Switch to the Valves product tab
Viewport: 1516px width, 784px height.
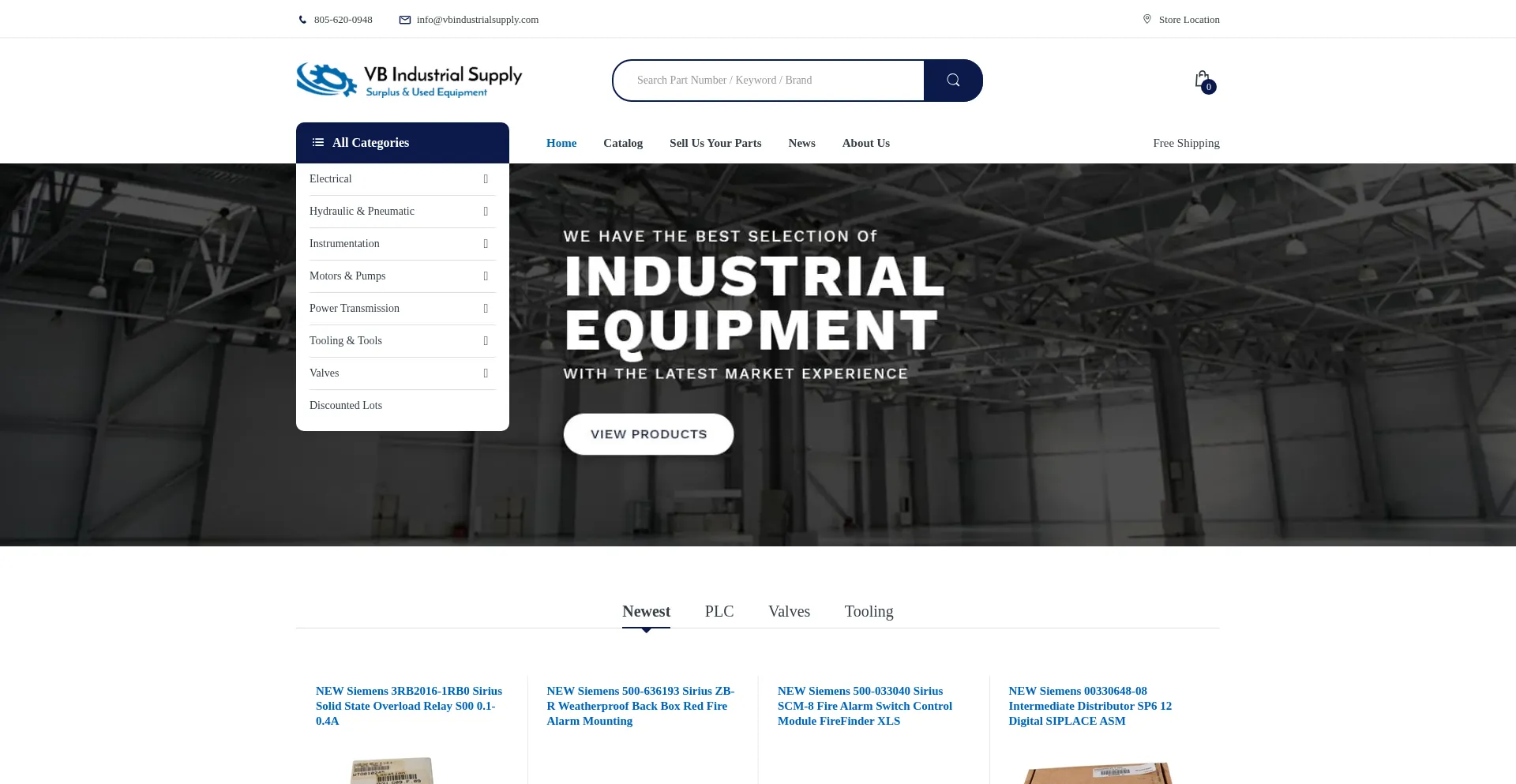[789, 611]
